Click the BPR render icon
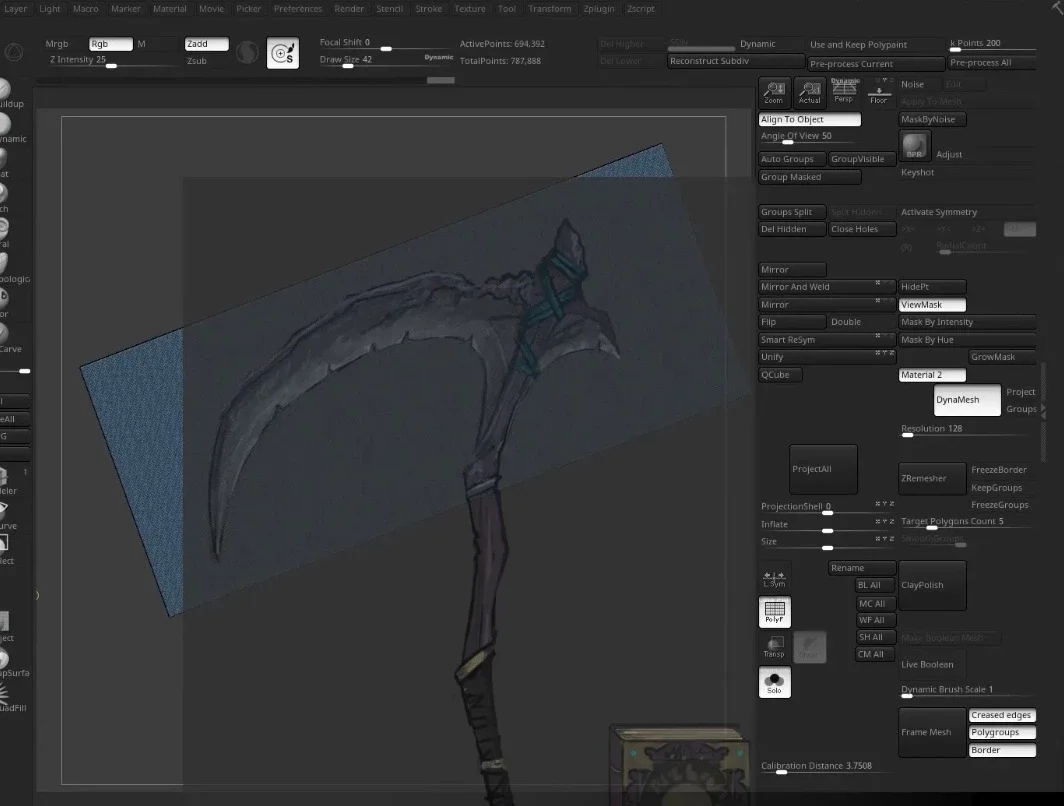The height and width of the screenshot is (806, 1064). [x=914, y=146]
